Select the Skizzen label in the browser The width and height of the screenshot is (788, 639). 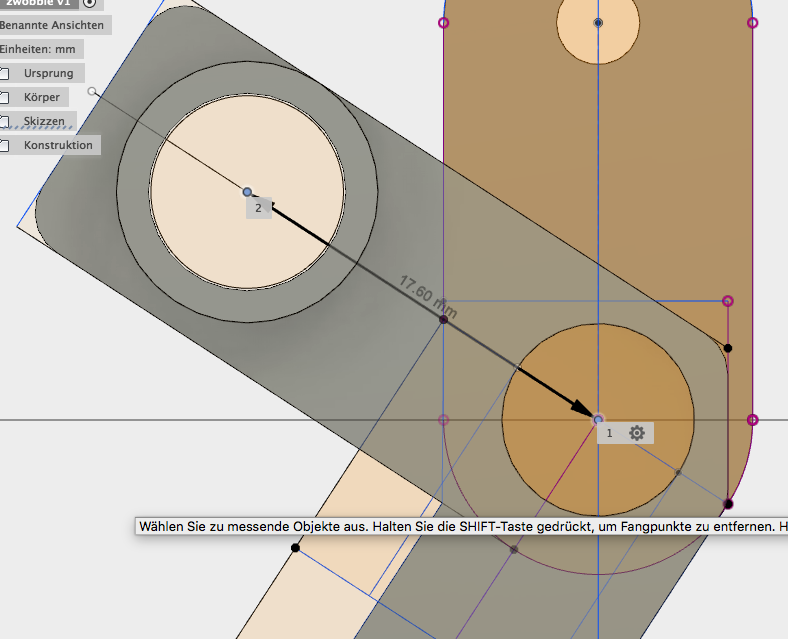point(44,121)
